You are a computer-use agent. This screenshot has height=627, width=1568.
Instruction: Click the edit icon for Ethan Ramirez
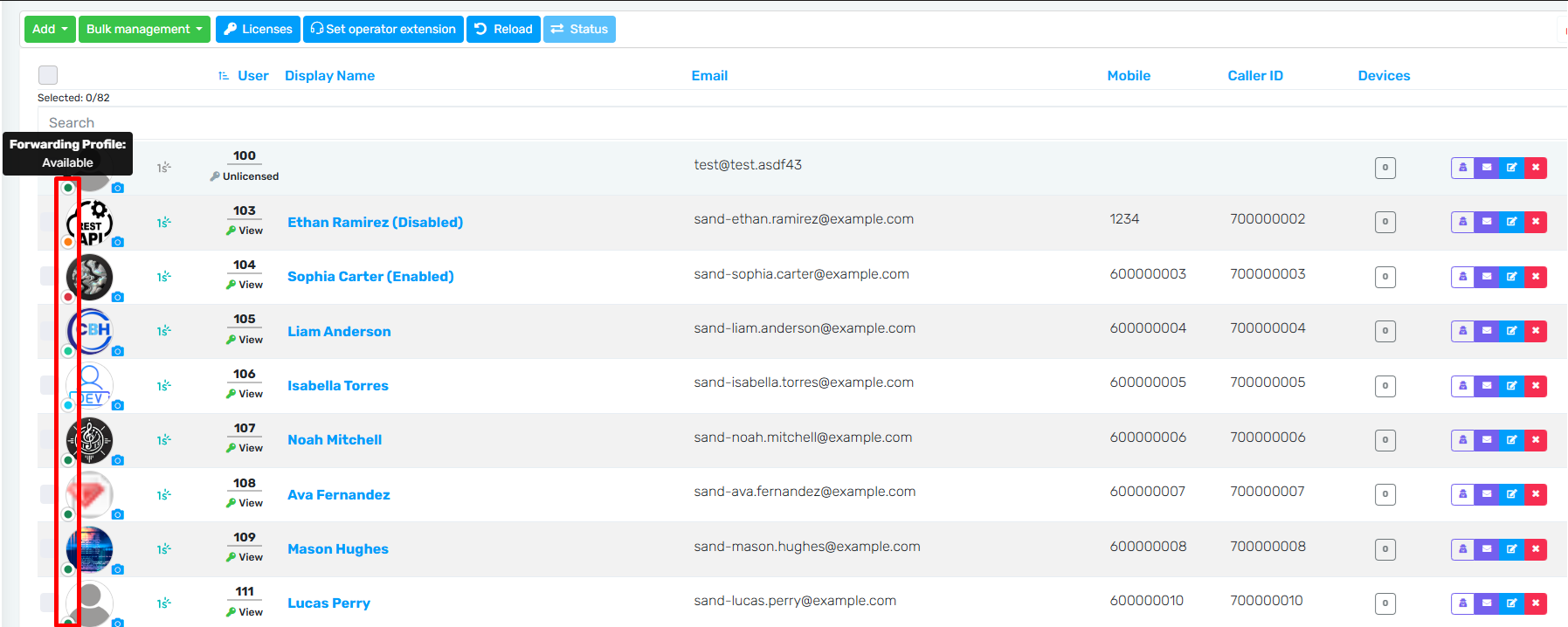1510,222
